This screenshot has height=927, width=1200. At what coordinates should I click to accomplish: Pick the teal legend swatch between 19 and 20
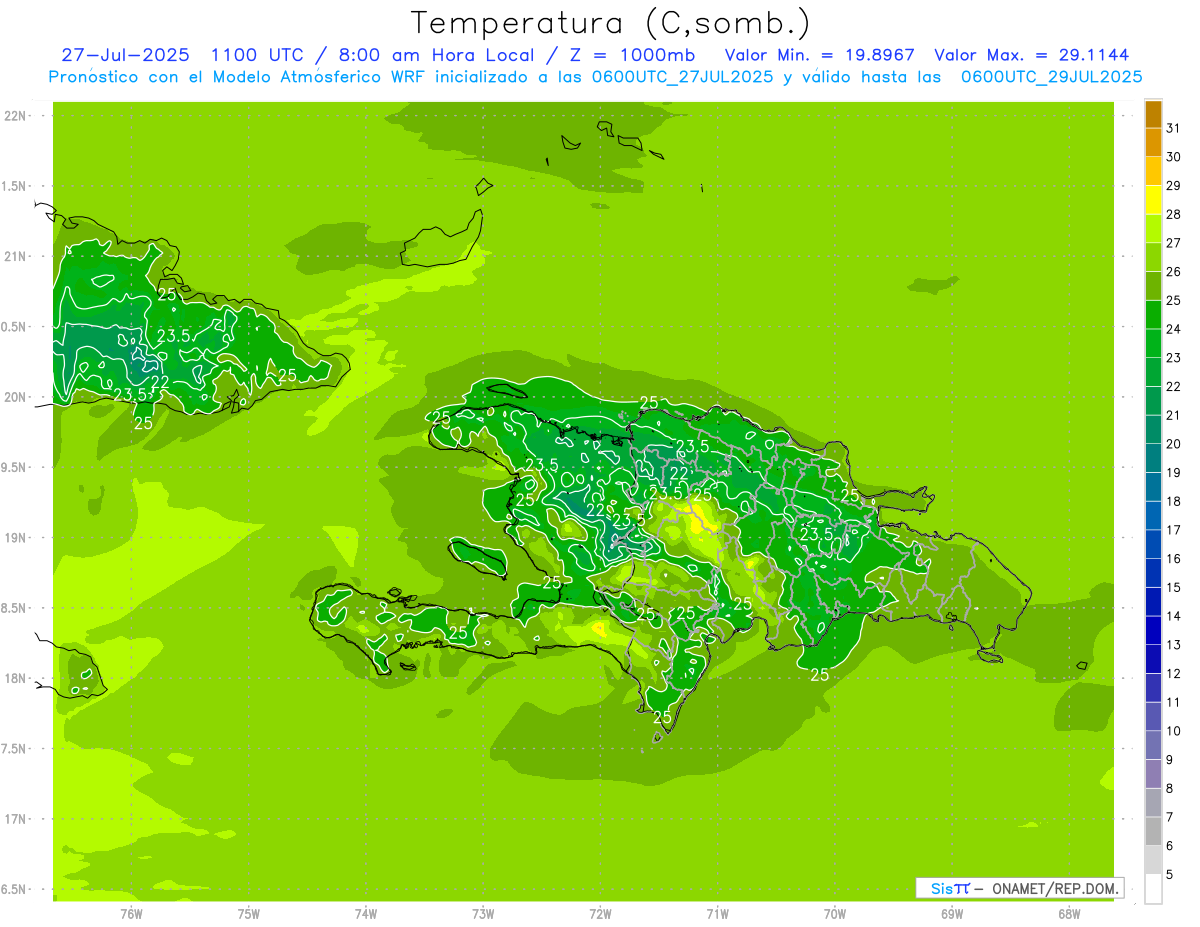[1153, 459]
